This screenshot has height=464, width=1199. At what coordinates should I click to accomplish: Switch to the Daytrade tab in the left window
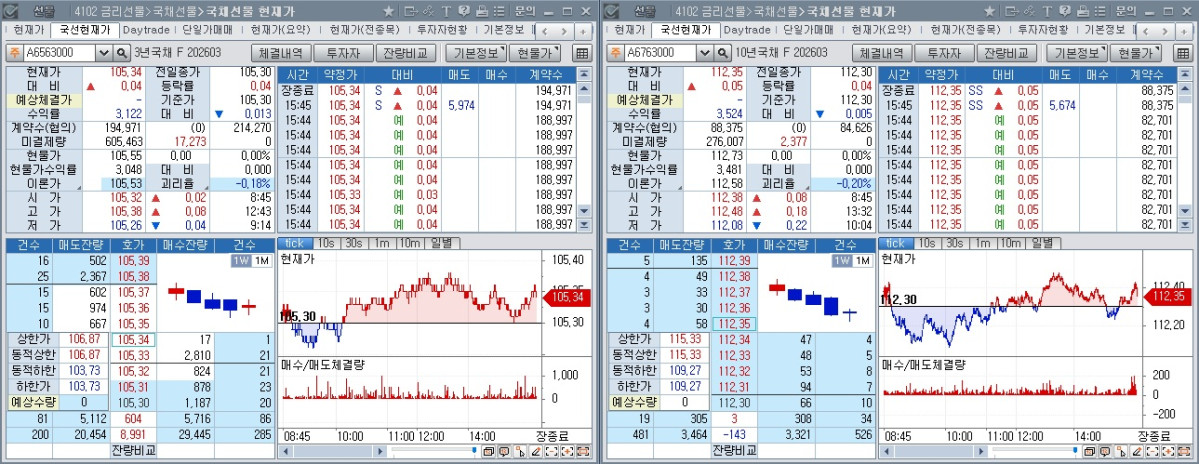(x=148, y=30)
